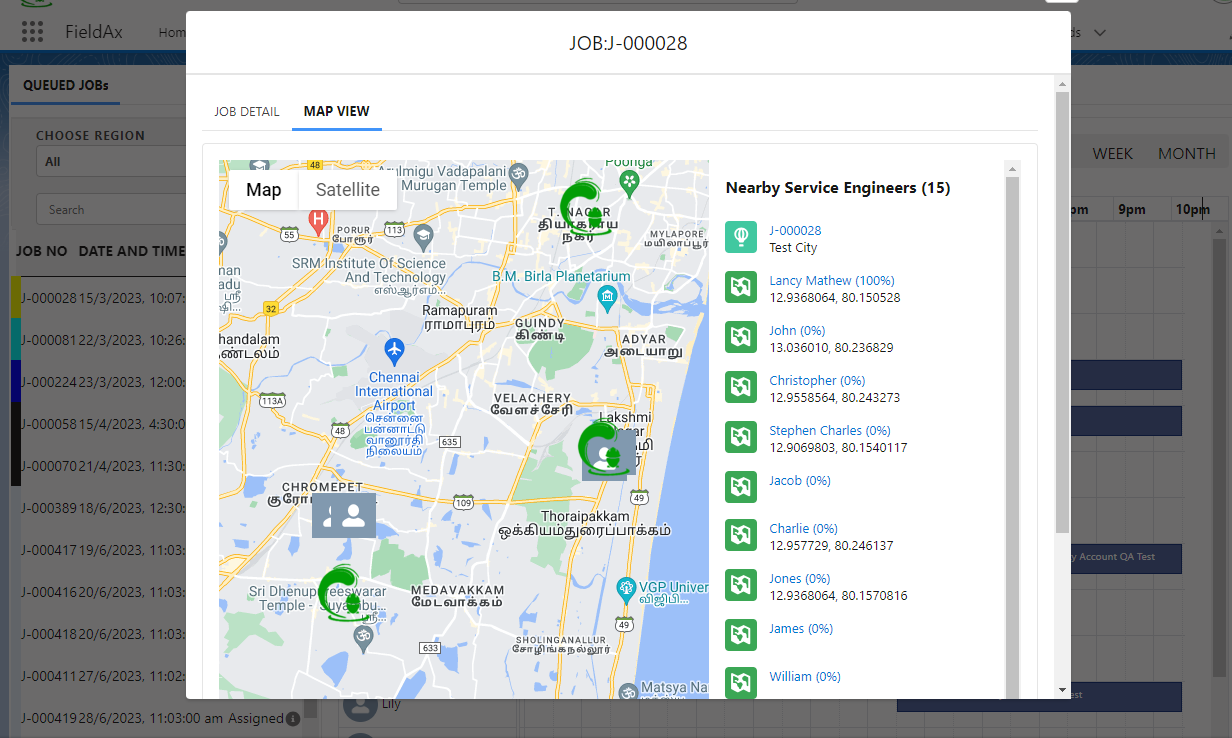Click Stephen Charles's navigation icon
Screen dimensions: 1232x738
pos(741,437)
